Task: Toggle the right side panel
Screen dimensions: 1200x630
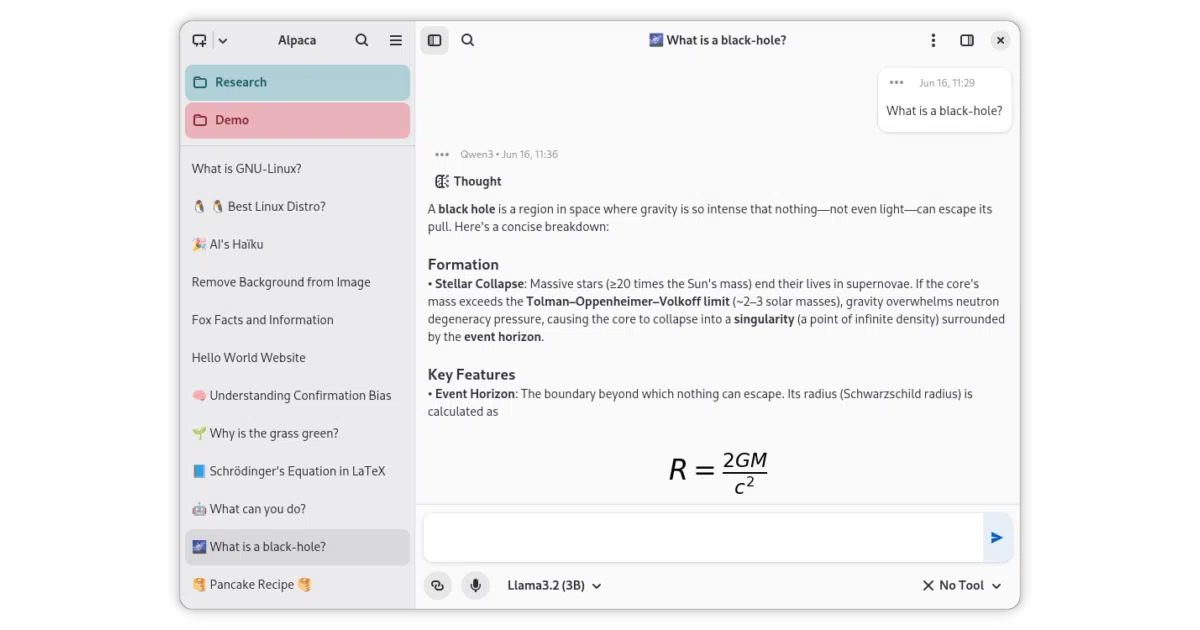Action: [x=967, y=41]
